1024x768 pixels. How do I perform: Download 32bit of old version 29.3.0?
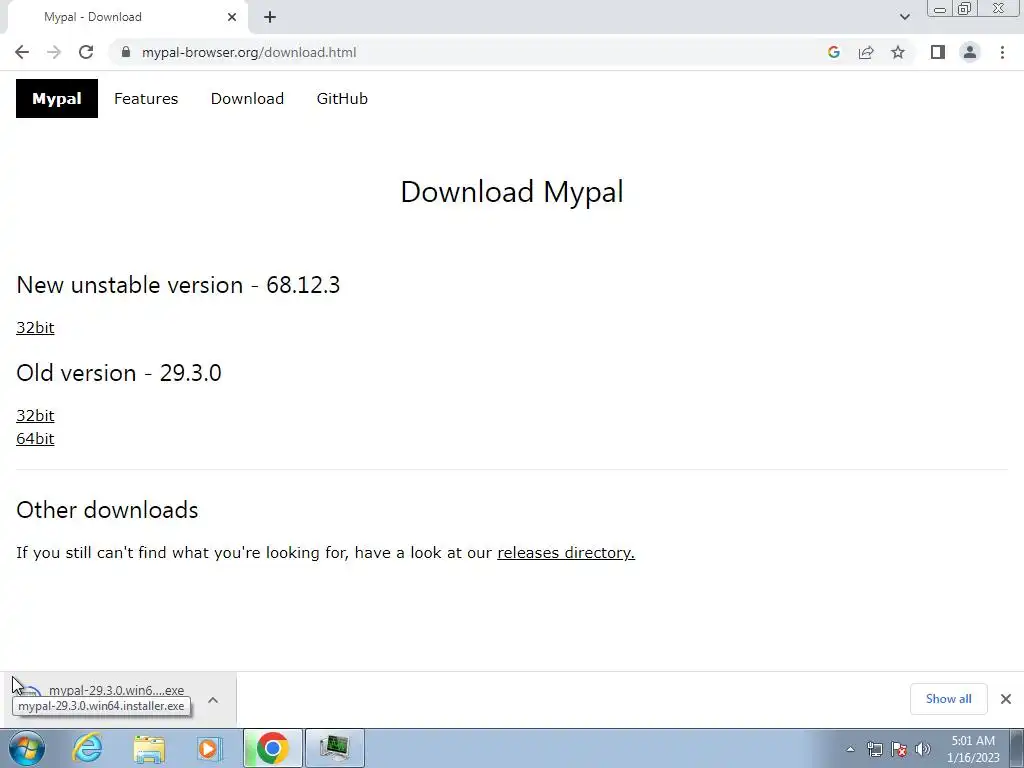pyautogui.click(x=35, y=415)
